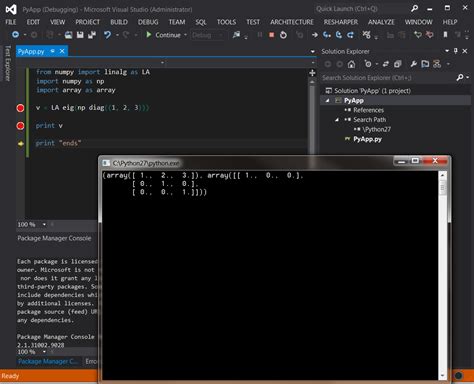
Task: Open the Continue button dropdown arrow
Action: (x=185, y=35)
